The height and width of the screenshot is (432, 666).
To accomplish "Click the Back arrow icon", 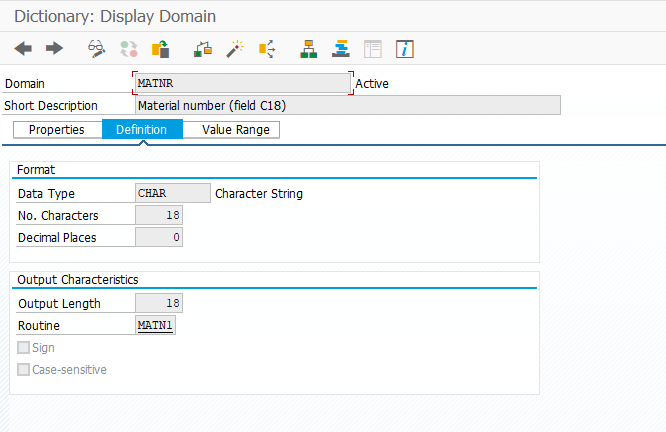I will (x=23, y=48).
